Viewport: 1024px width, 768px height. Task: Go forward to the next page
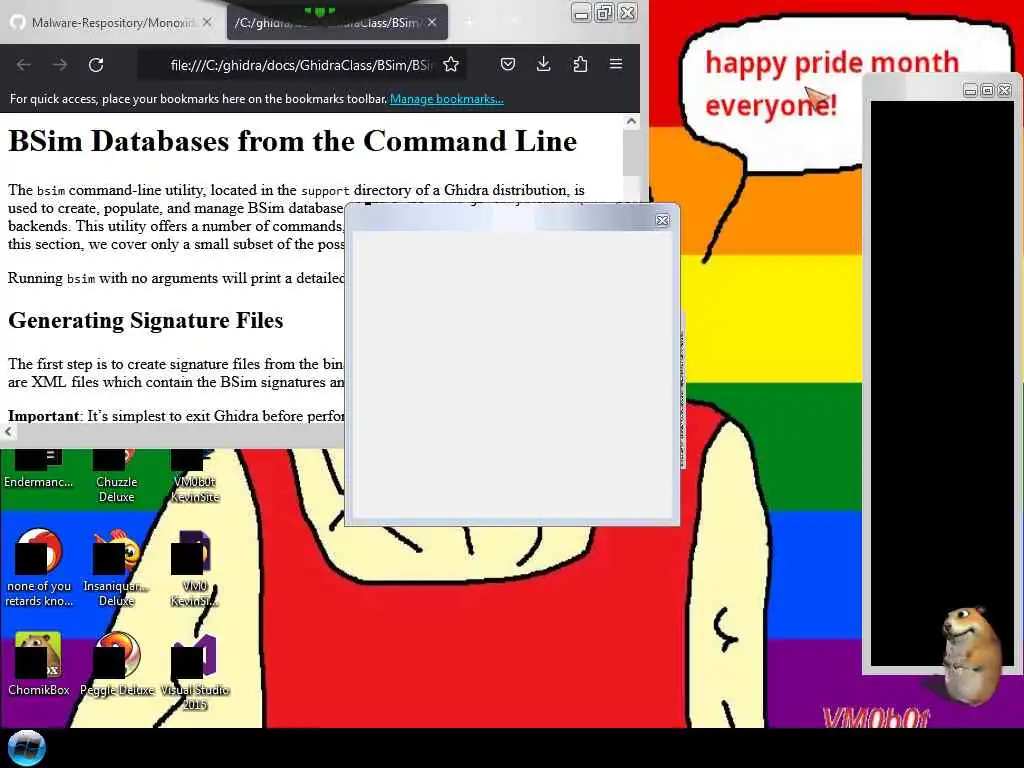(x=59, y=65)
